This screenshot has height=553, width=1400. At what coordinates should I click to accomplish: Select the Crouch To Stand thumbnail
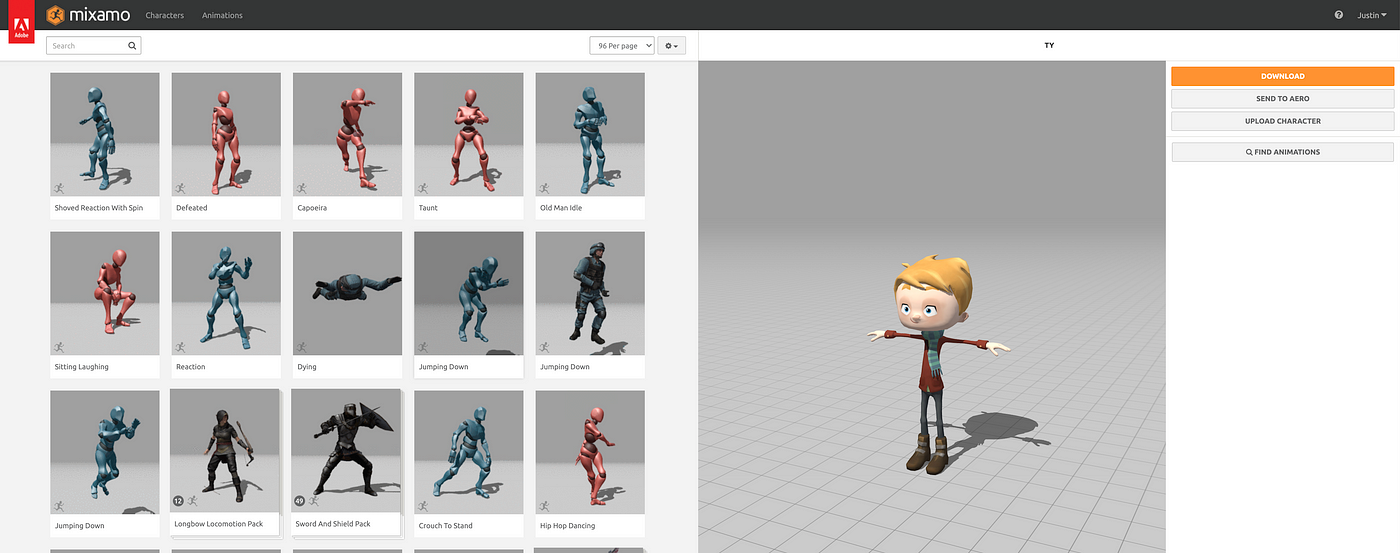click(469, 452)
